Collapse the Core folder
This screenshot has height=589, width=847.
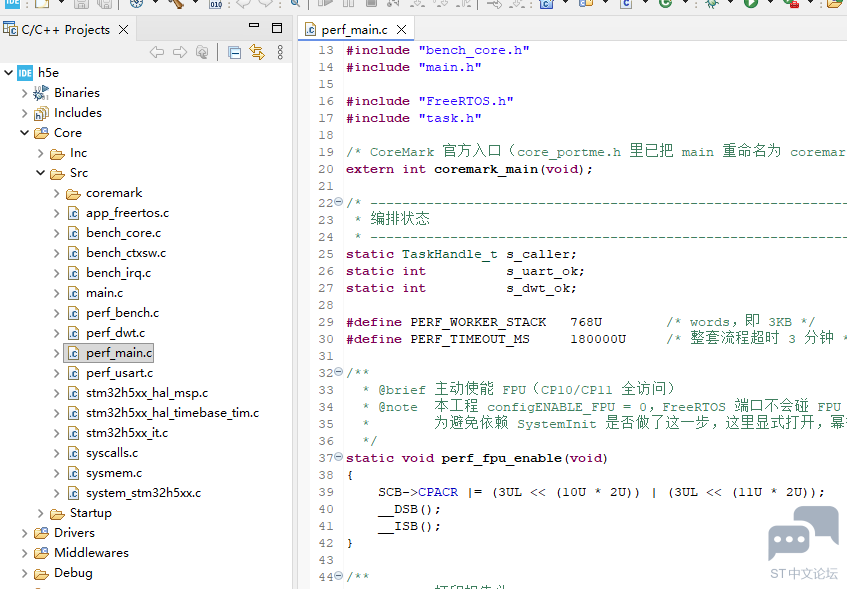click(x=24, y=133)
